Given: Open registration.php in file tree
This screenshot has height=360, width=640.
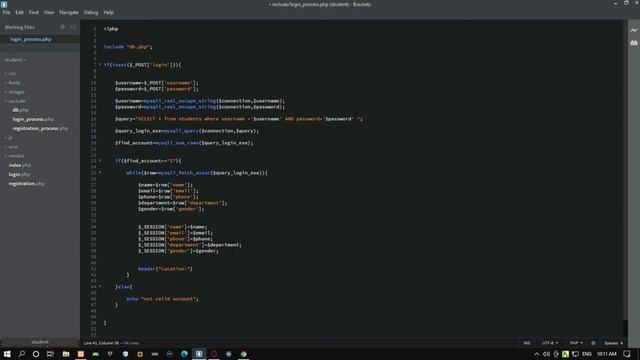Looking at the screenshot, I should 27,184.
